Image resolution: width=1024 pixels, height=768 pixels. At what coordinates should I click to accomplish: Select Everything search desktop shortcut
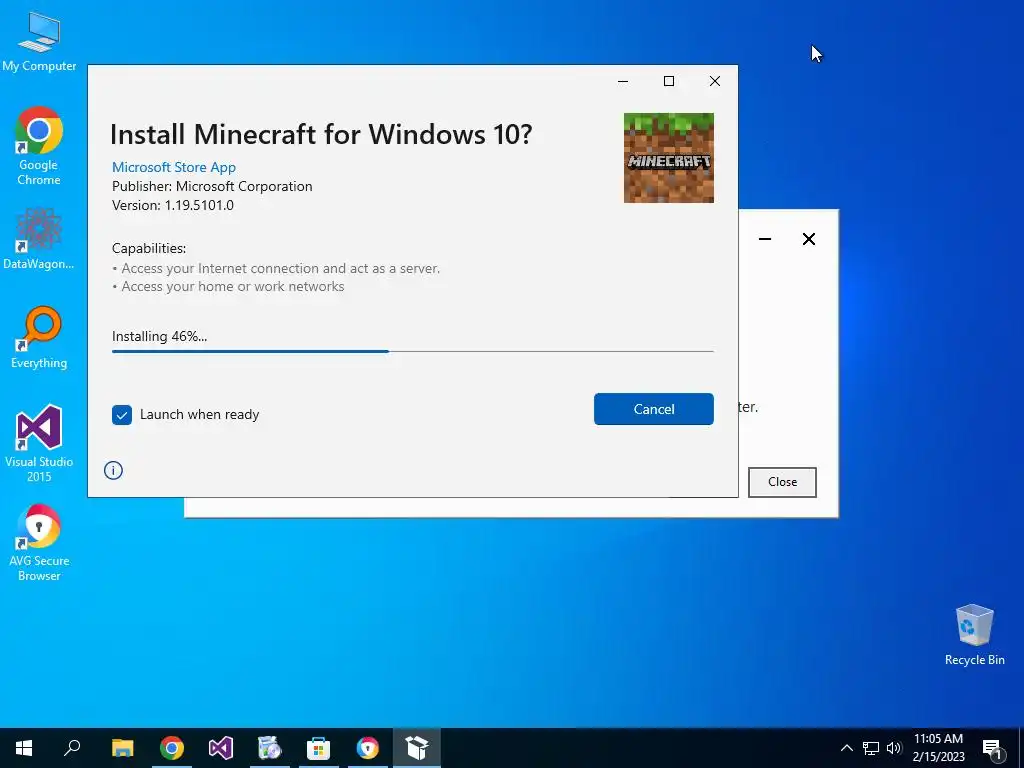click(x=39, y=338)
